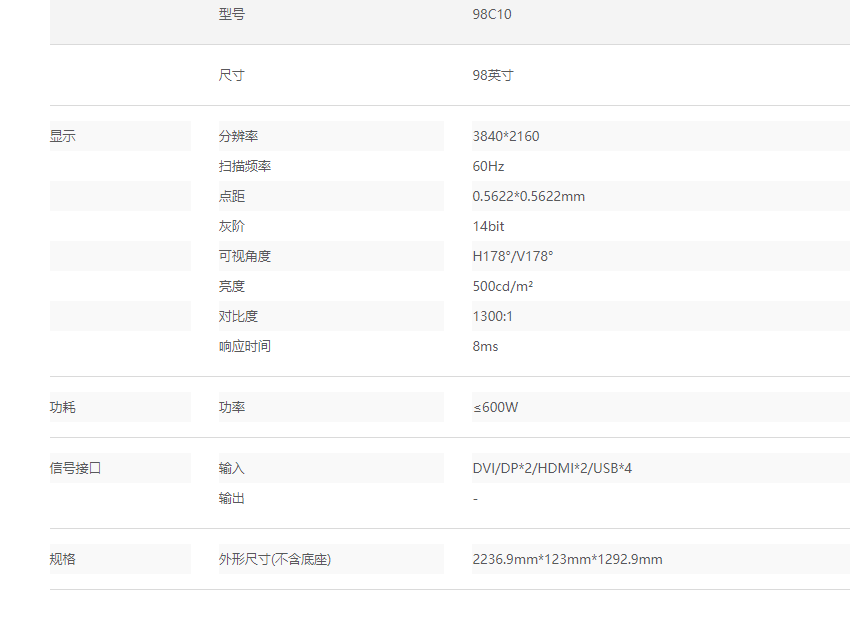Select the 60Hz scan rate value
The image size is (850, 617).
489,166
